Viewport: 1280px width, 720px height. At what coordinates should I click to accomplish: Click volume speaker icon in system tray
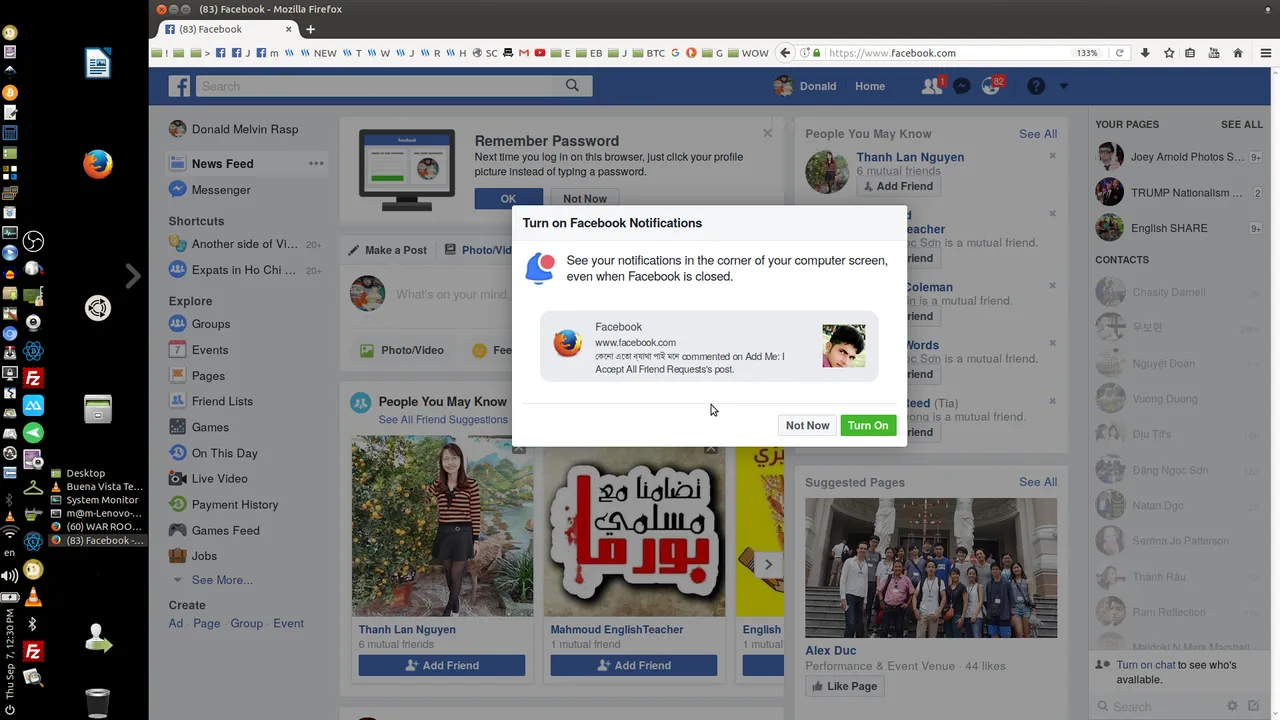10,576
